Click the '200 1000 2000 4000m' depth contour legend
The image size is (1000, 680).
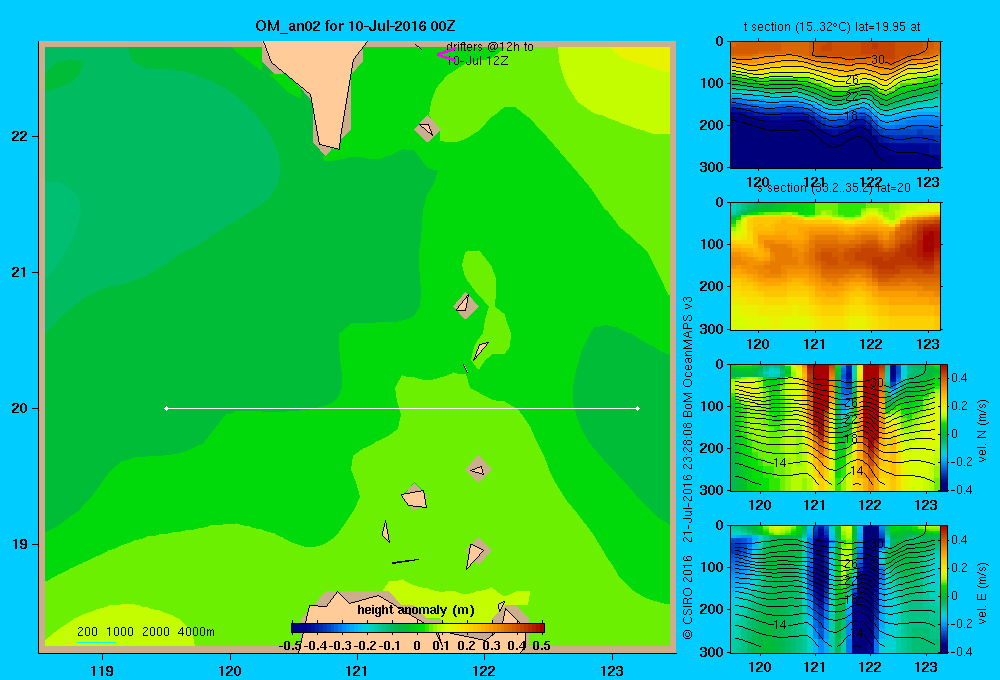[145, 632]
